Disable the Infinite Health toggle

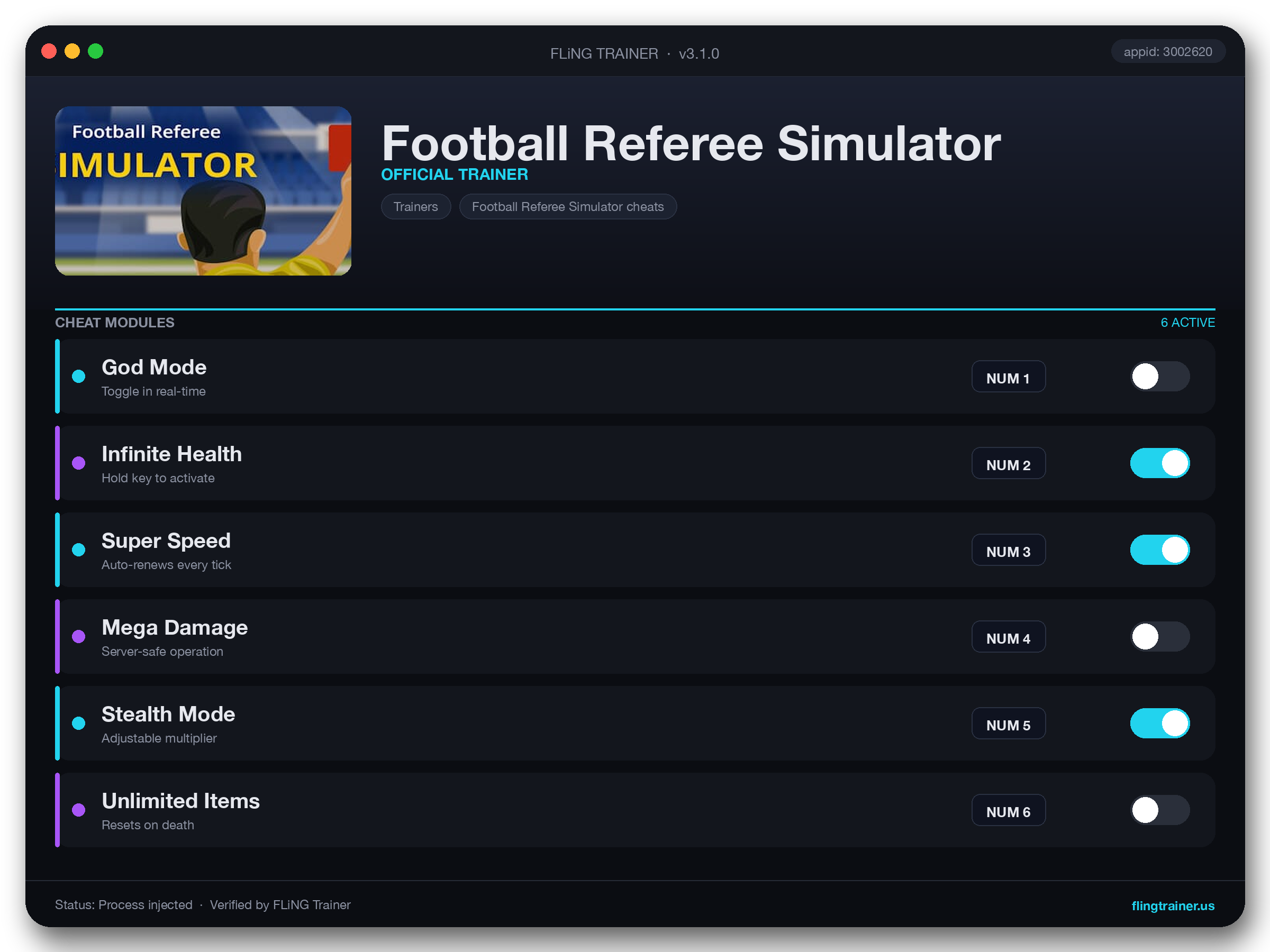point(1160,463)
